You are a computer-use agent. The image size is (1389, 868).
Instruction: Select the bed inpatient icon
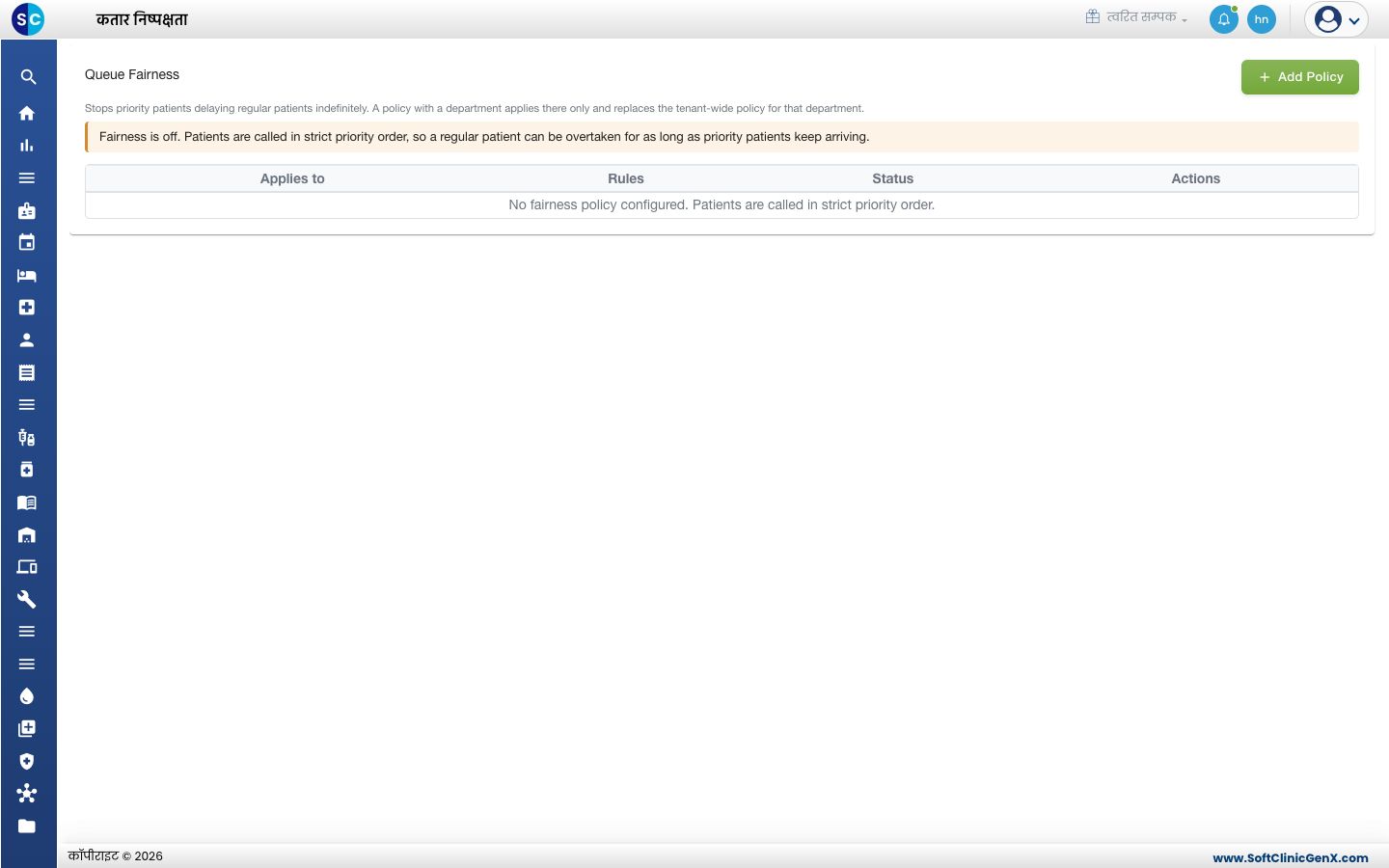coord(27,275)
